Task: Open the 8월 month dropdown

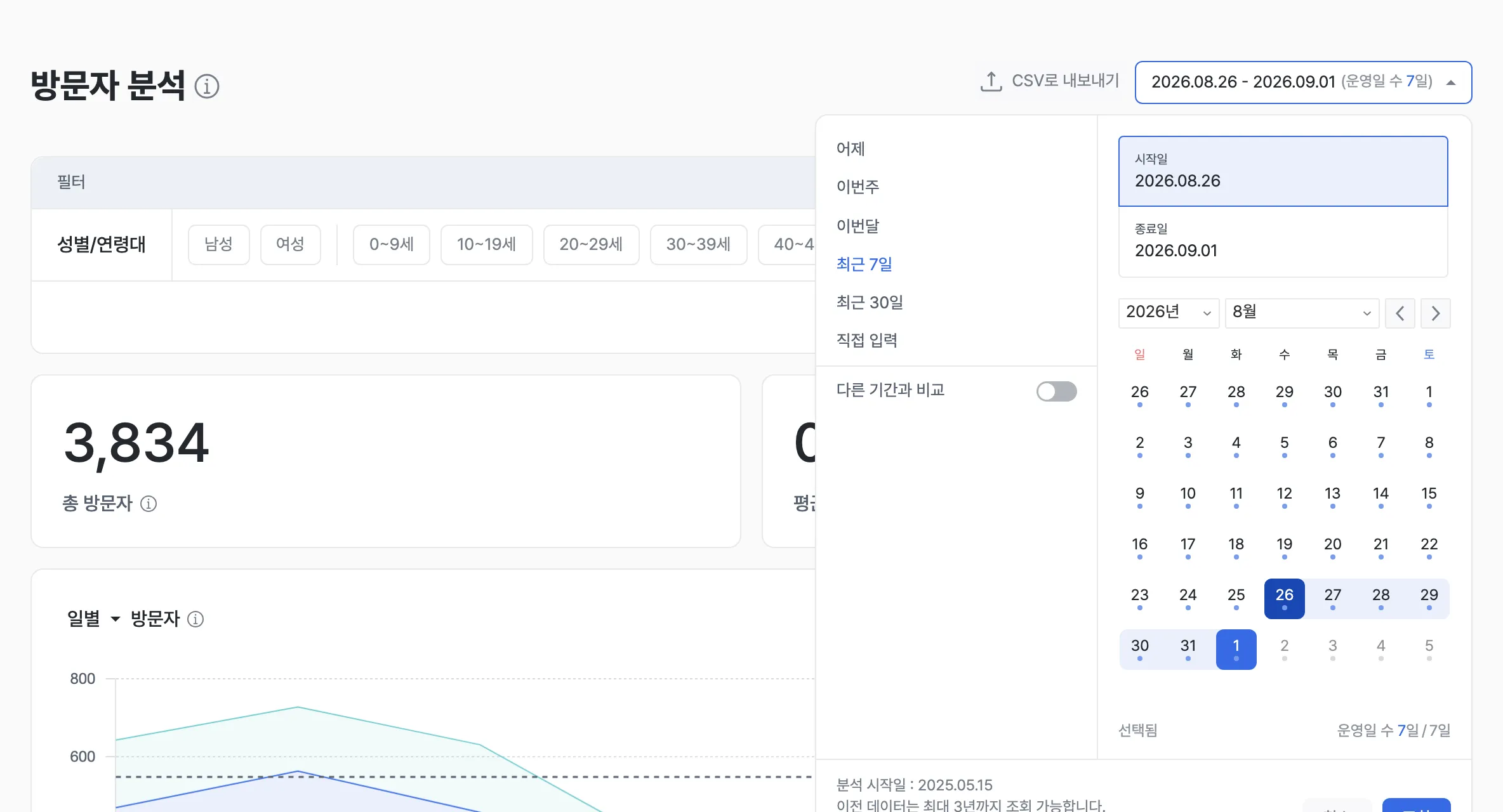Action: tap(1302, 313)
